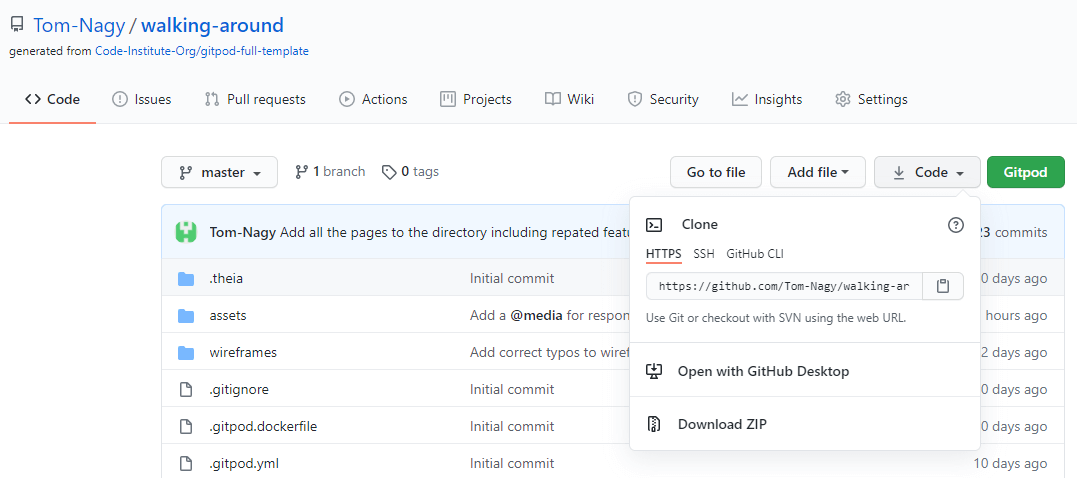
Task: Open the Settings tab
Action: tap(872, 100)
